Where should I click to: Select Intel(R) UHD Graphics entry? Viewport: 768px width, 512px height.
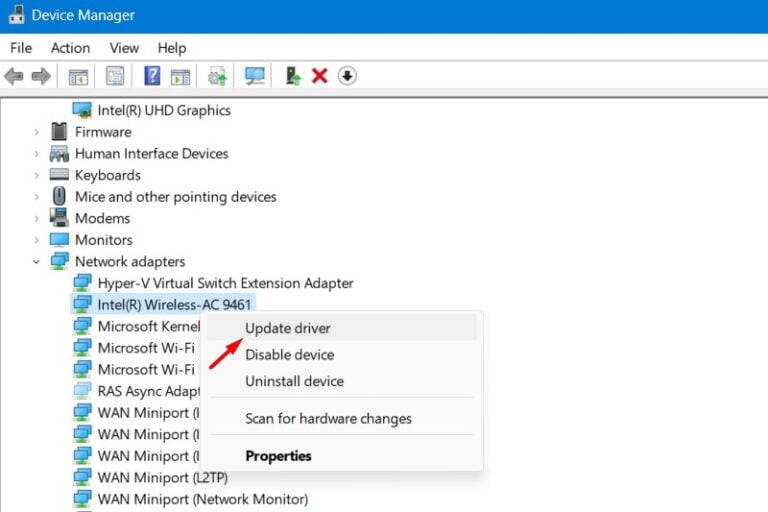(x=164, y=110)
